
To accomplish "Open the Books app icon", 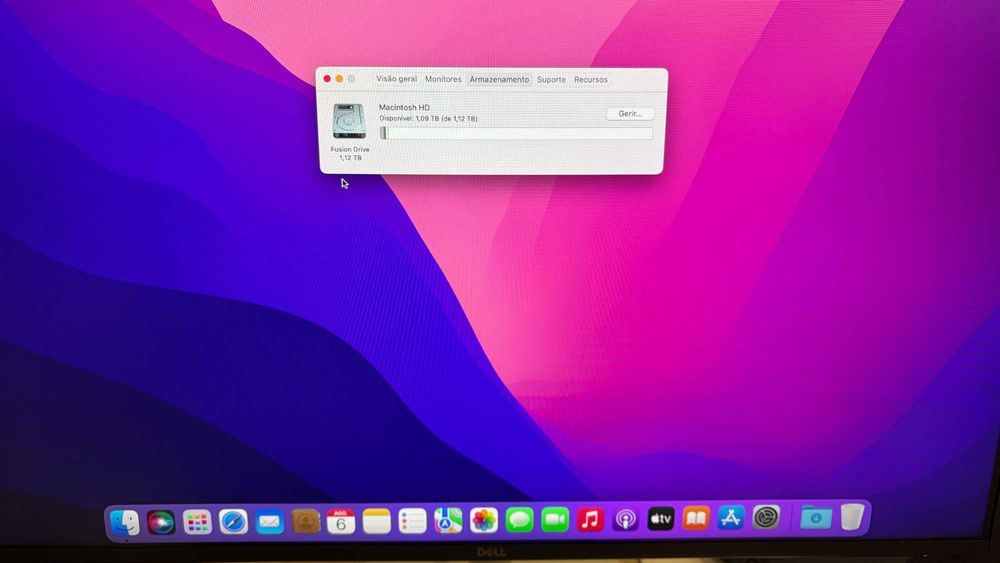I will coord(696,518).
